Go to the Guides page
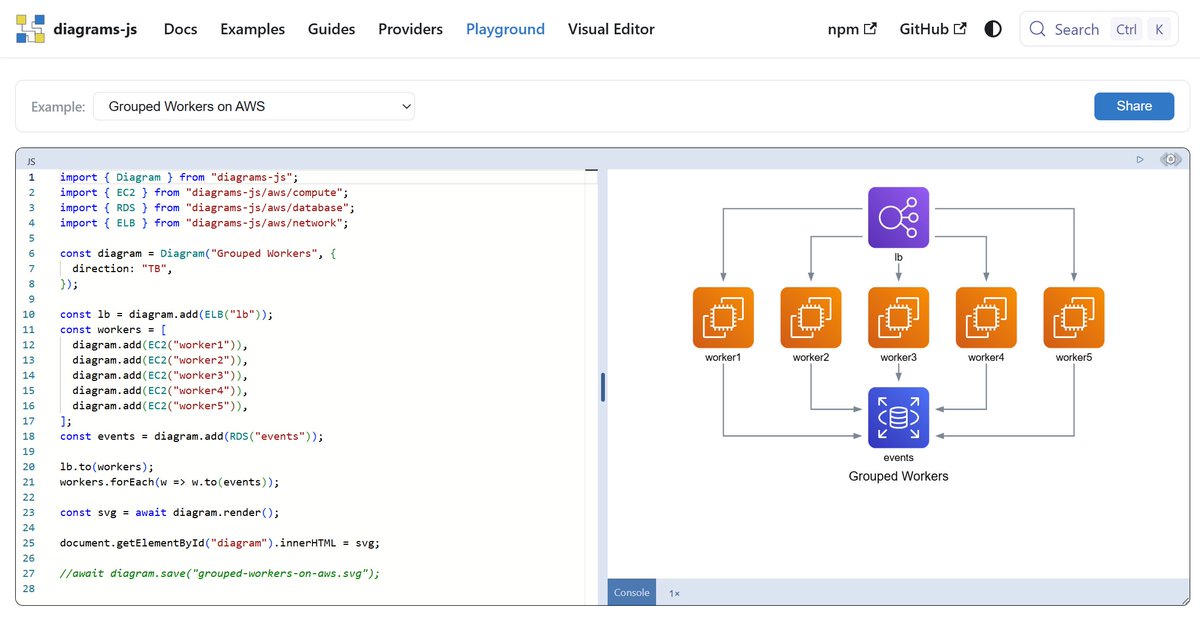Image resolution: width=1200 pixels, height=621 pixels. click(331, 29)
